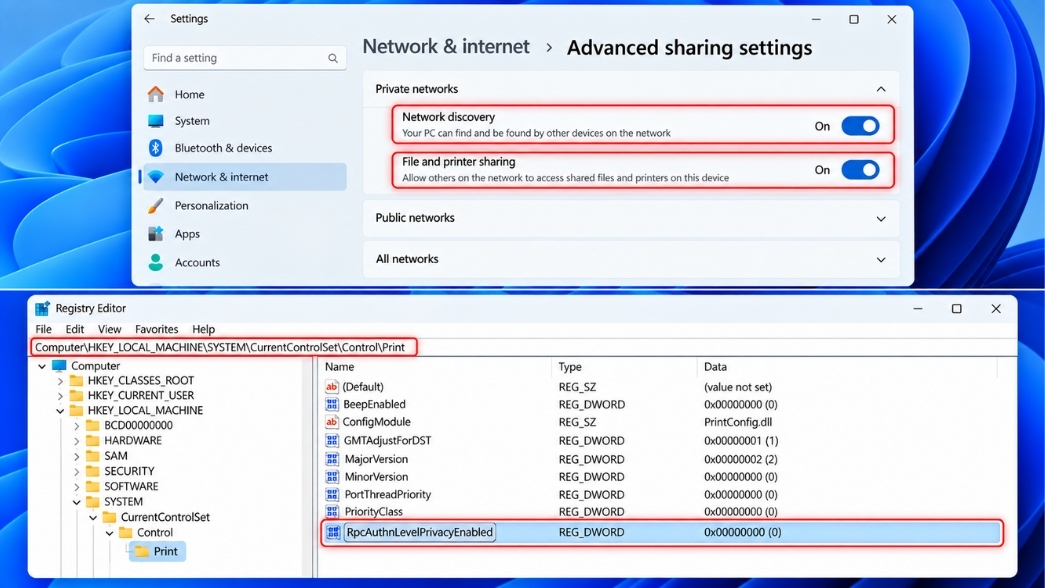Toggle Network discovery switch off
Image resolution: width=1045 pixels, height=588 pixels.
point(860,126)
